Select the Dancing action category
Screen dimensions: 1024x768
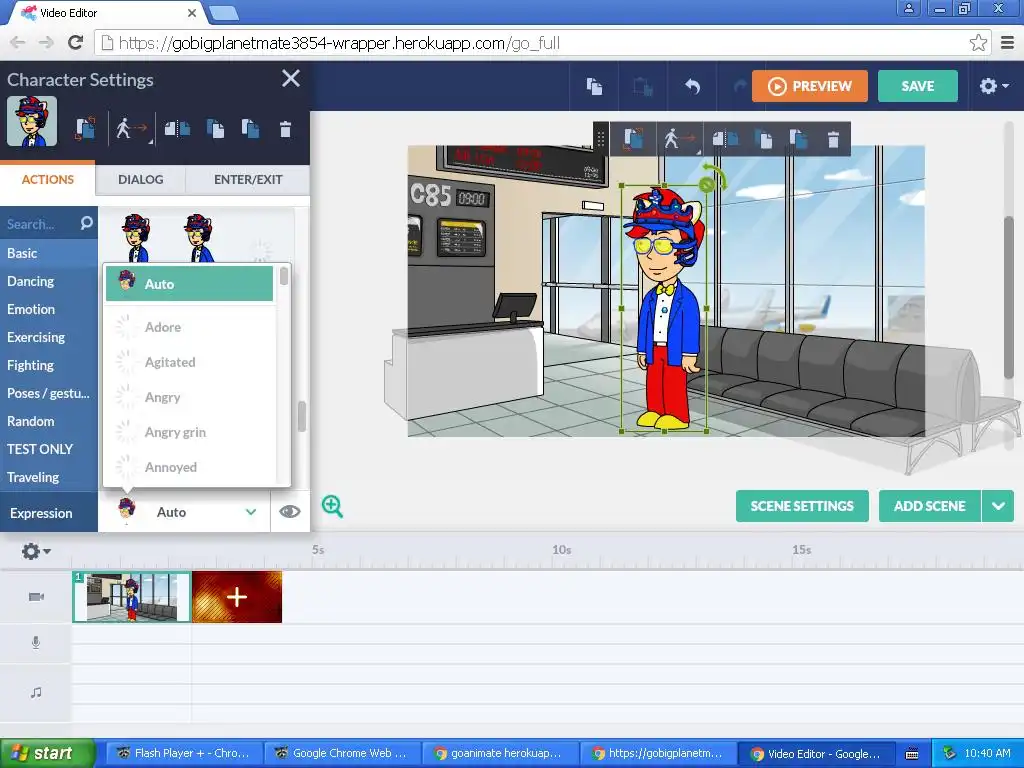tap(49, 281)
